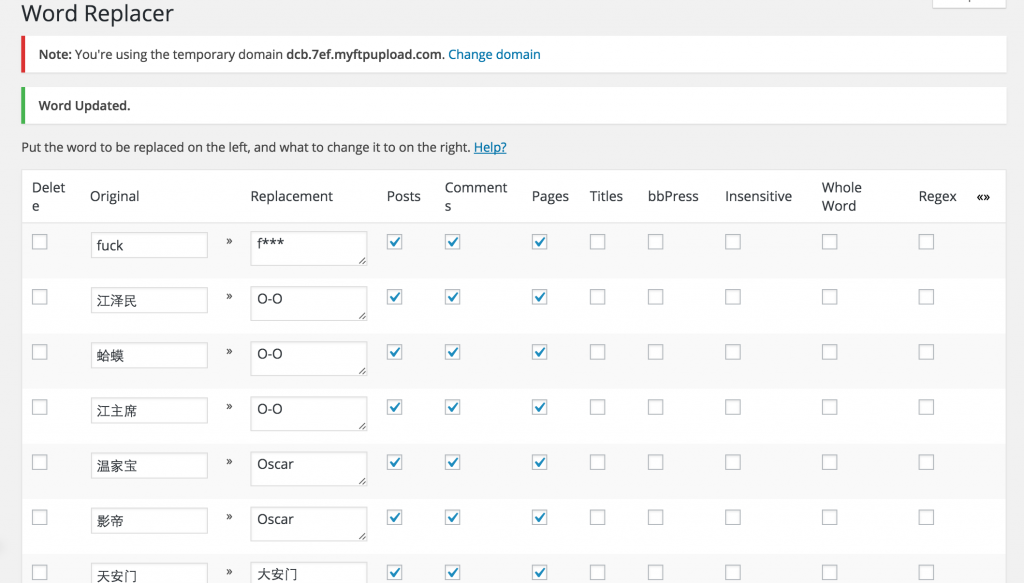Click the Replacement field containing f***
The width and height of the screenshot is (1024, 583).
pyautogui.click(x=308, y=248)
